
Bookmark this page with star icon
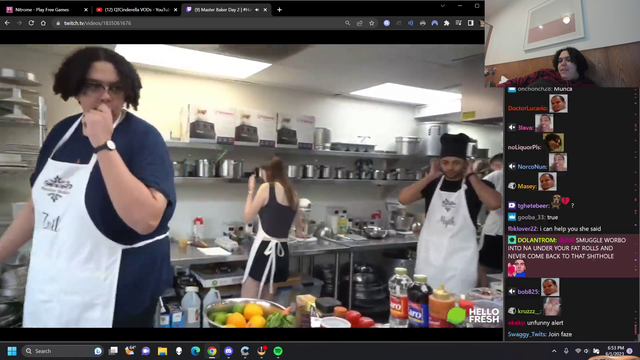click(x=371, y=23)
